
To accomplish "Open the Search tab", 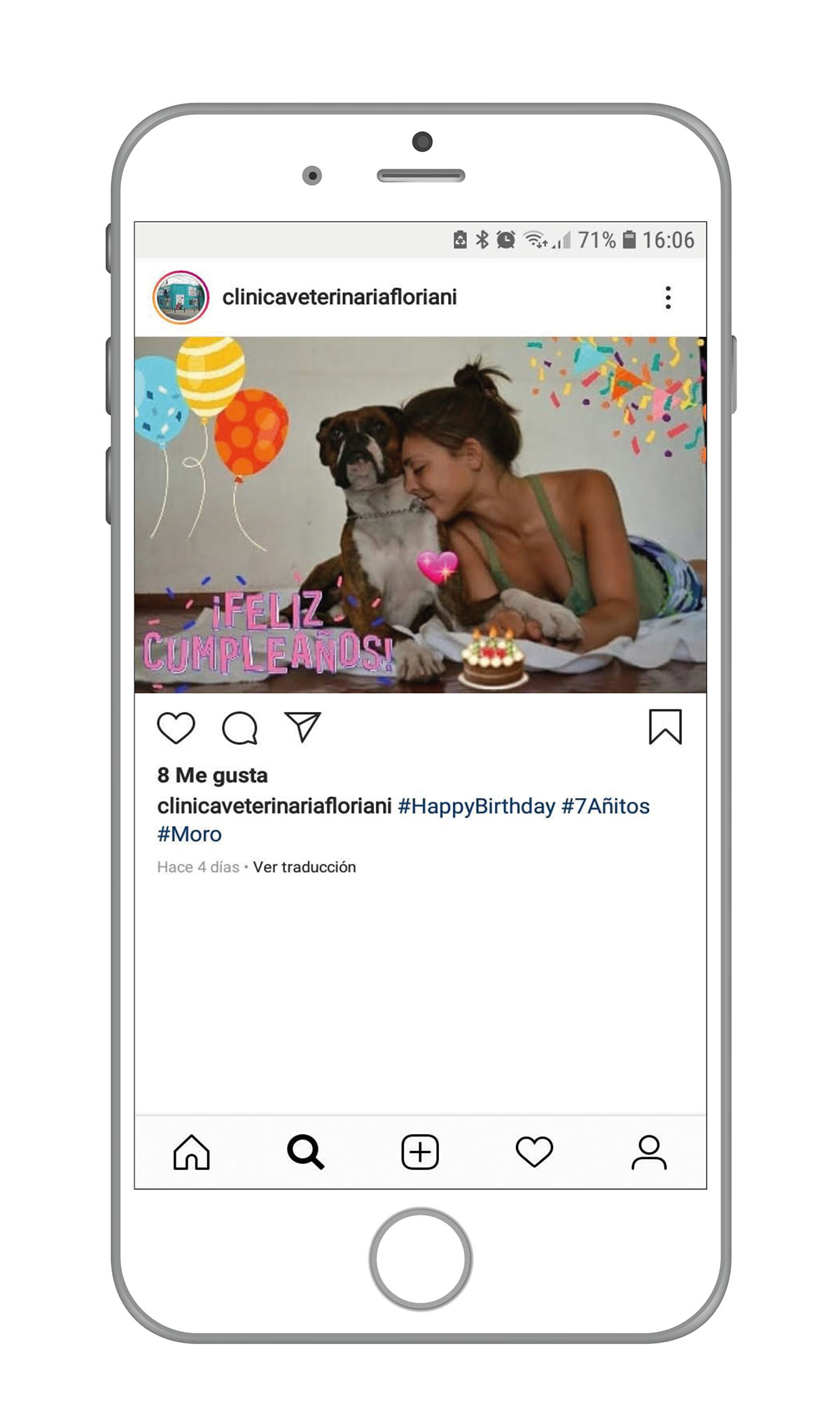I will 306,1152.
